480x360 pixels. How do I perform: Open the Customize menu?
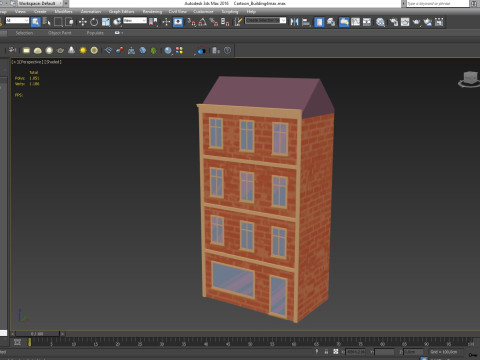tap(203, 12)
